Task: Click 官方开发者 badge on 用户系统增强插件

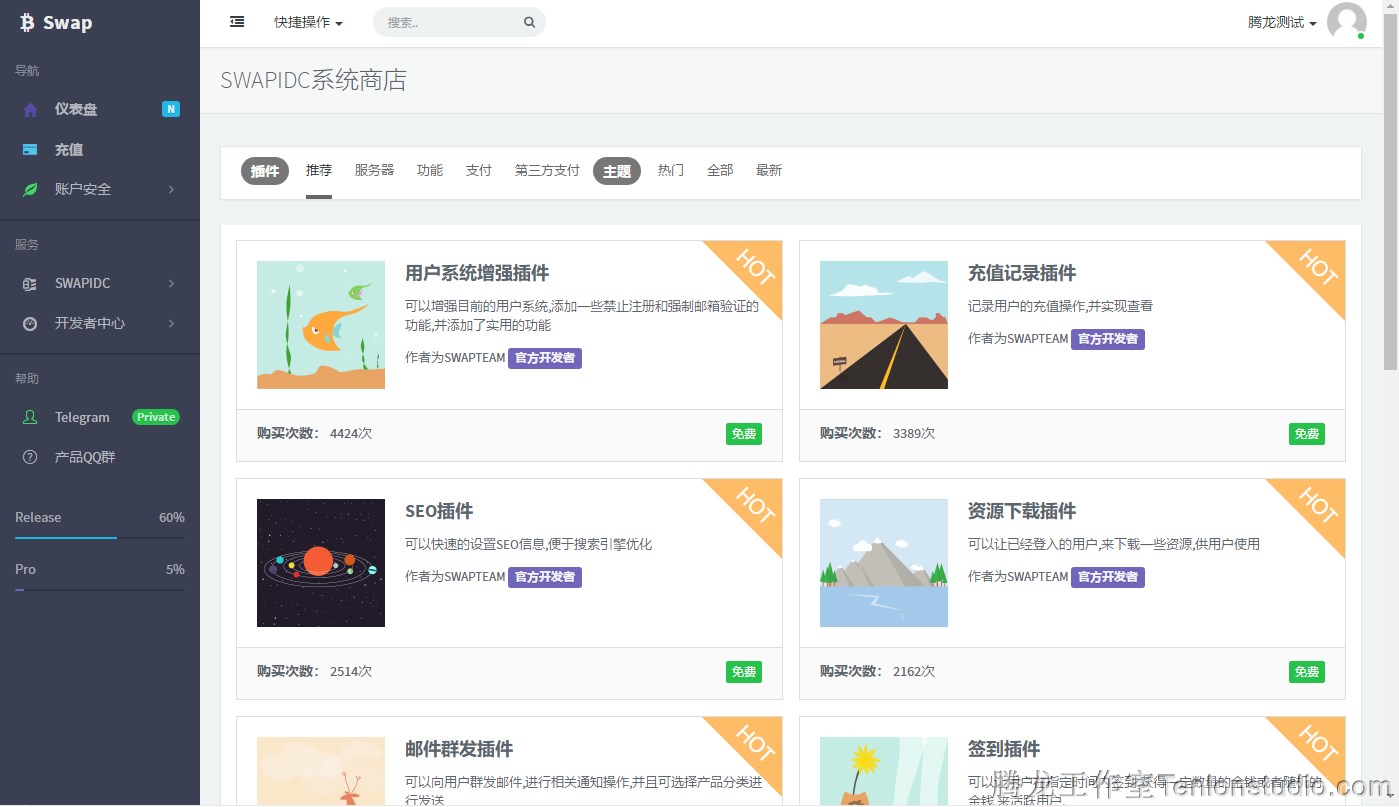Action: (545, 358)
